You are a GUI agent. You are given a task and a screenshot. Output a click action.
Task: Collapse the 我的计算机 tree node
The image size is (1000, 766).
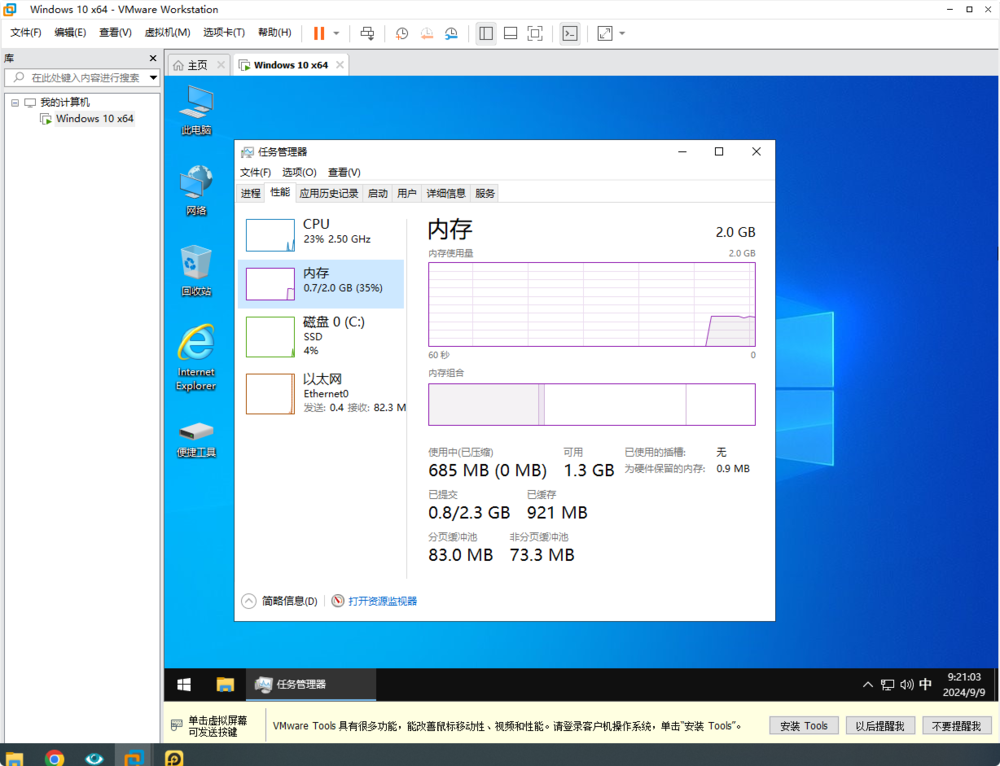point(15,101)
